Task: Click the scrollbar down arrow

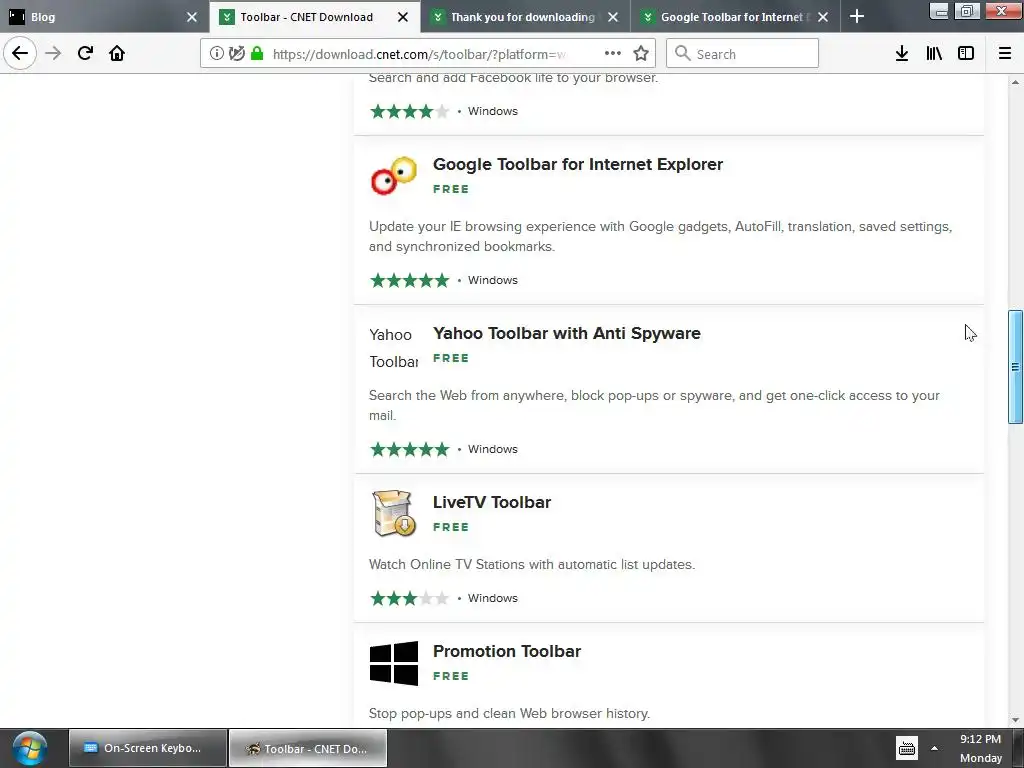Action: pos(1015,720)
